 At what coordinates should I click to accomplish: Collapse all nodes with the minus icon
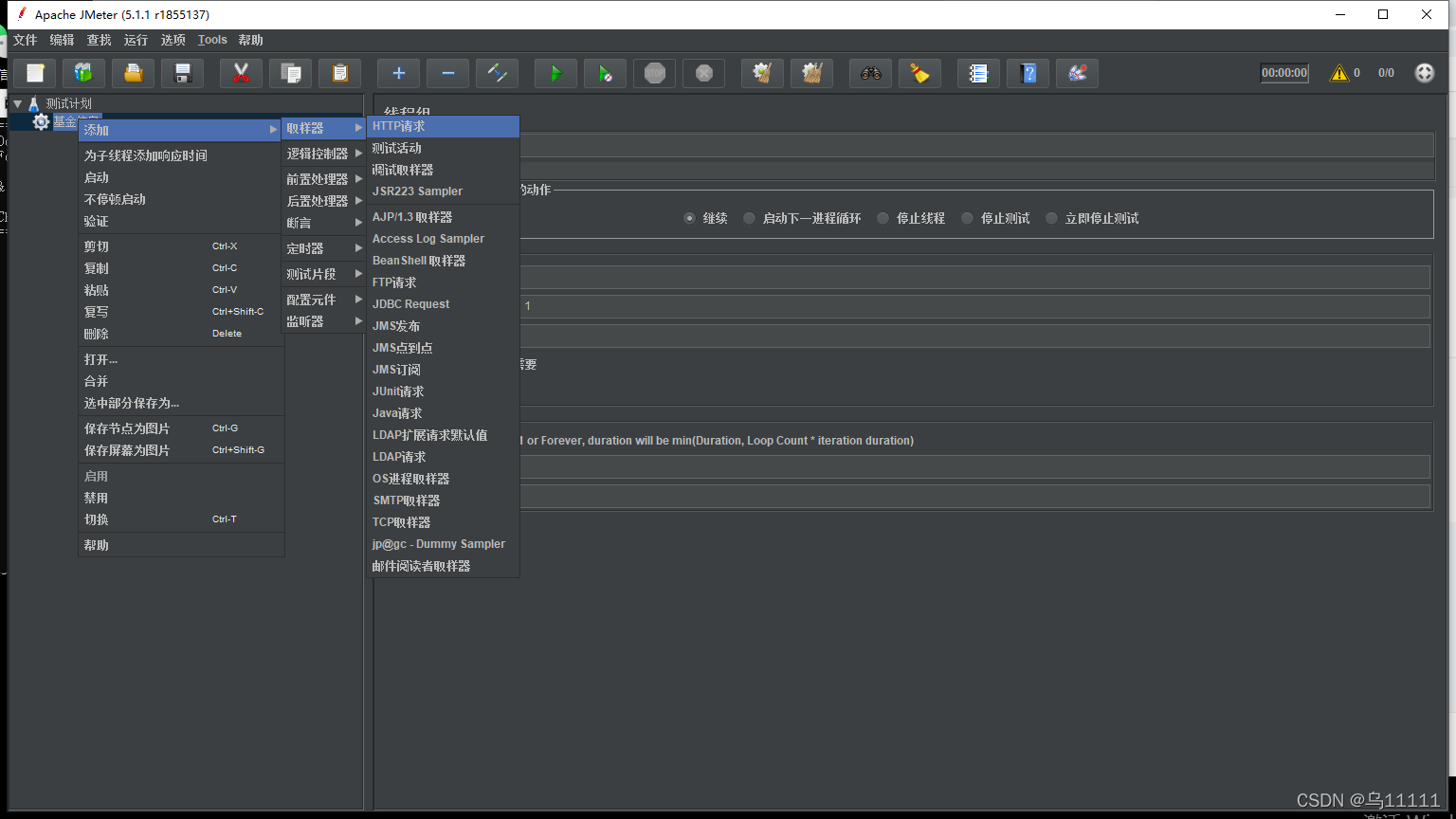click(x=448, y=73)
